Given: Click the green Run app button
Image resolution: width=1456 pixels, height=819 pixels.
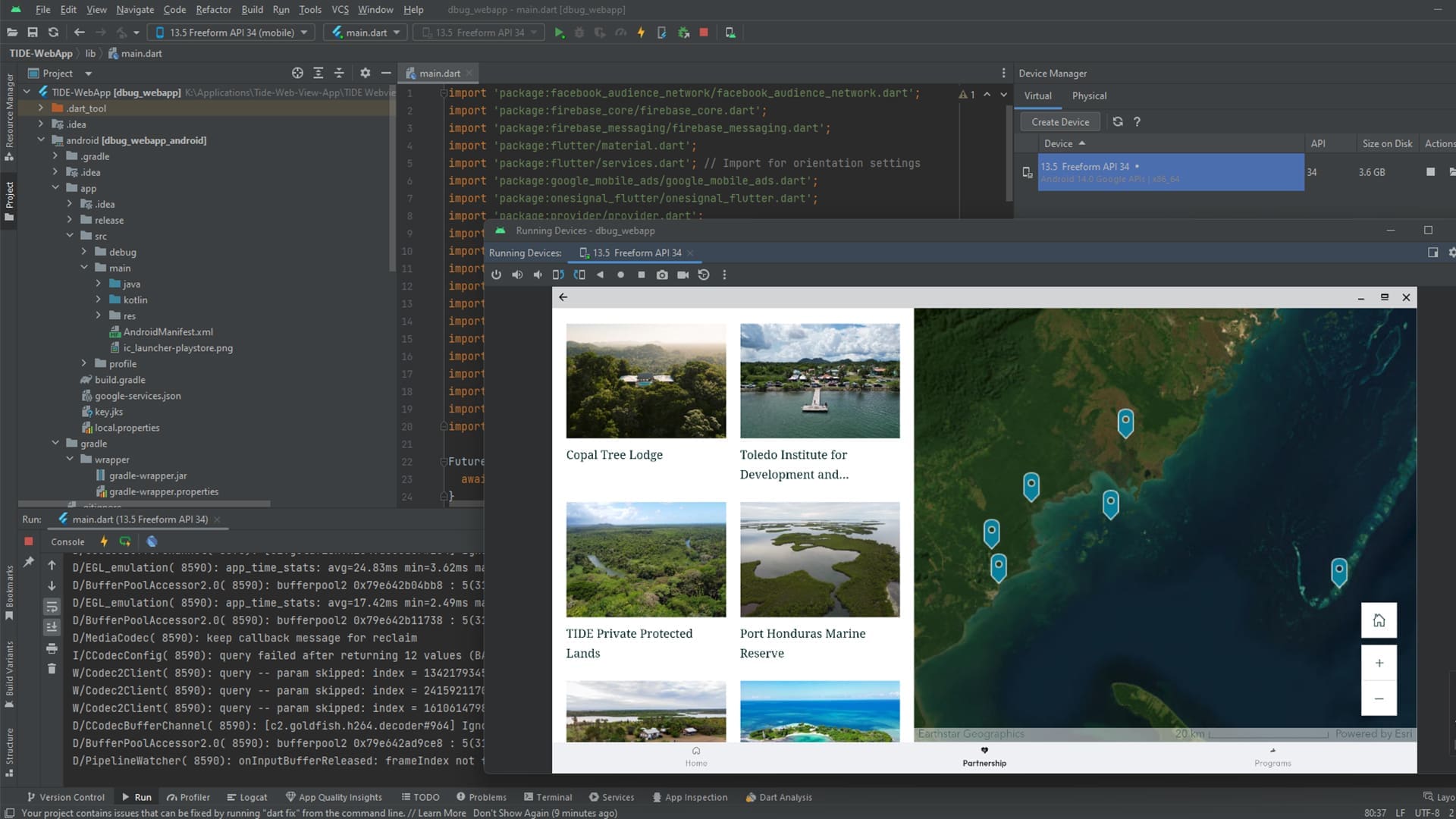Looking at the screenshot, I should pyautogui.click(x=559, y=33).
